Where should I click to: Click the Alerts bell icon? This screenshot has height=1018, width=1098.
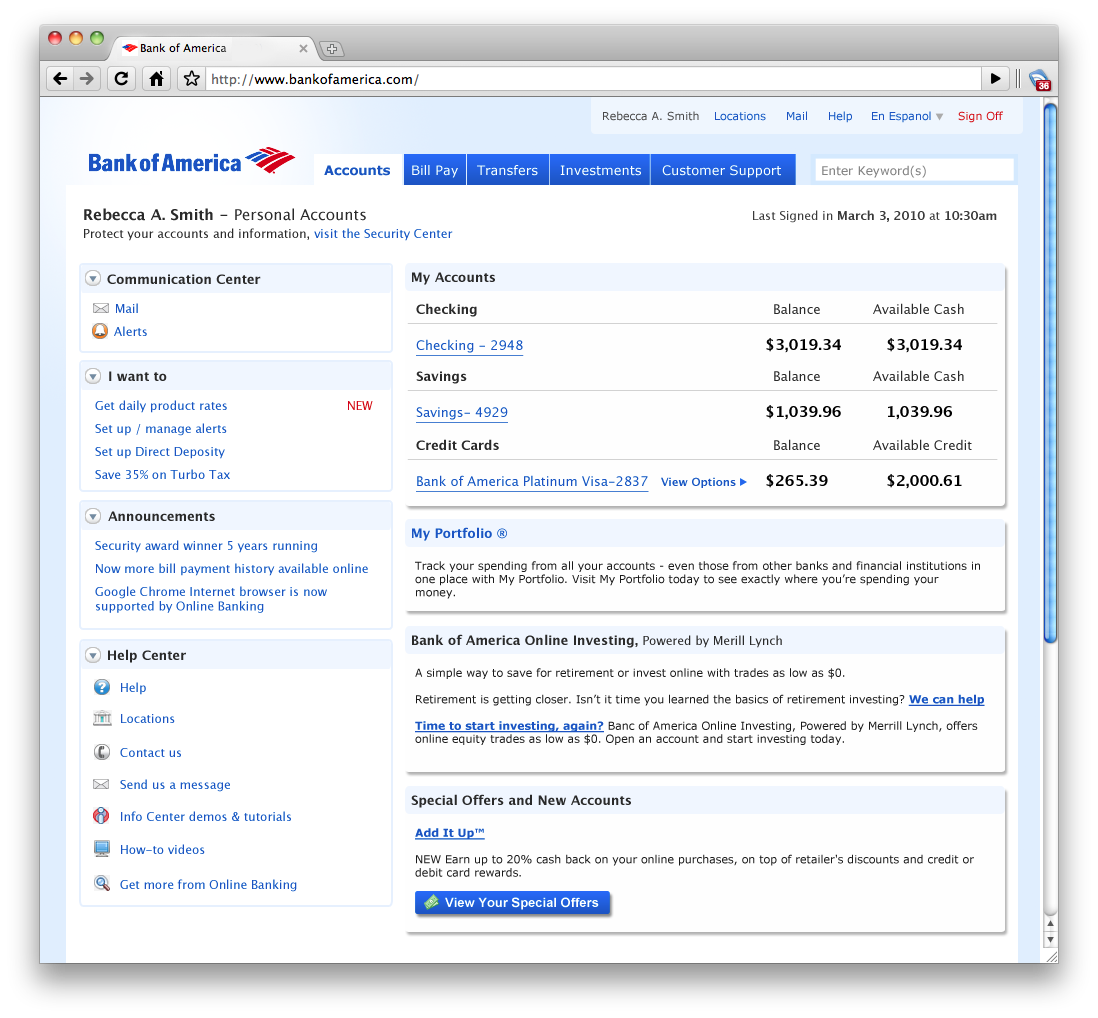click(100, 331)
